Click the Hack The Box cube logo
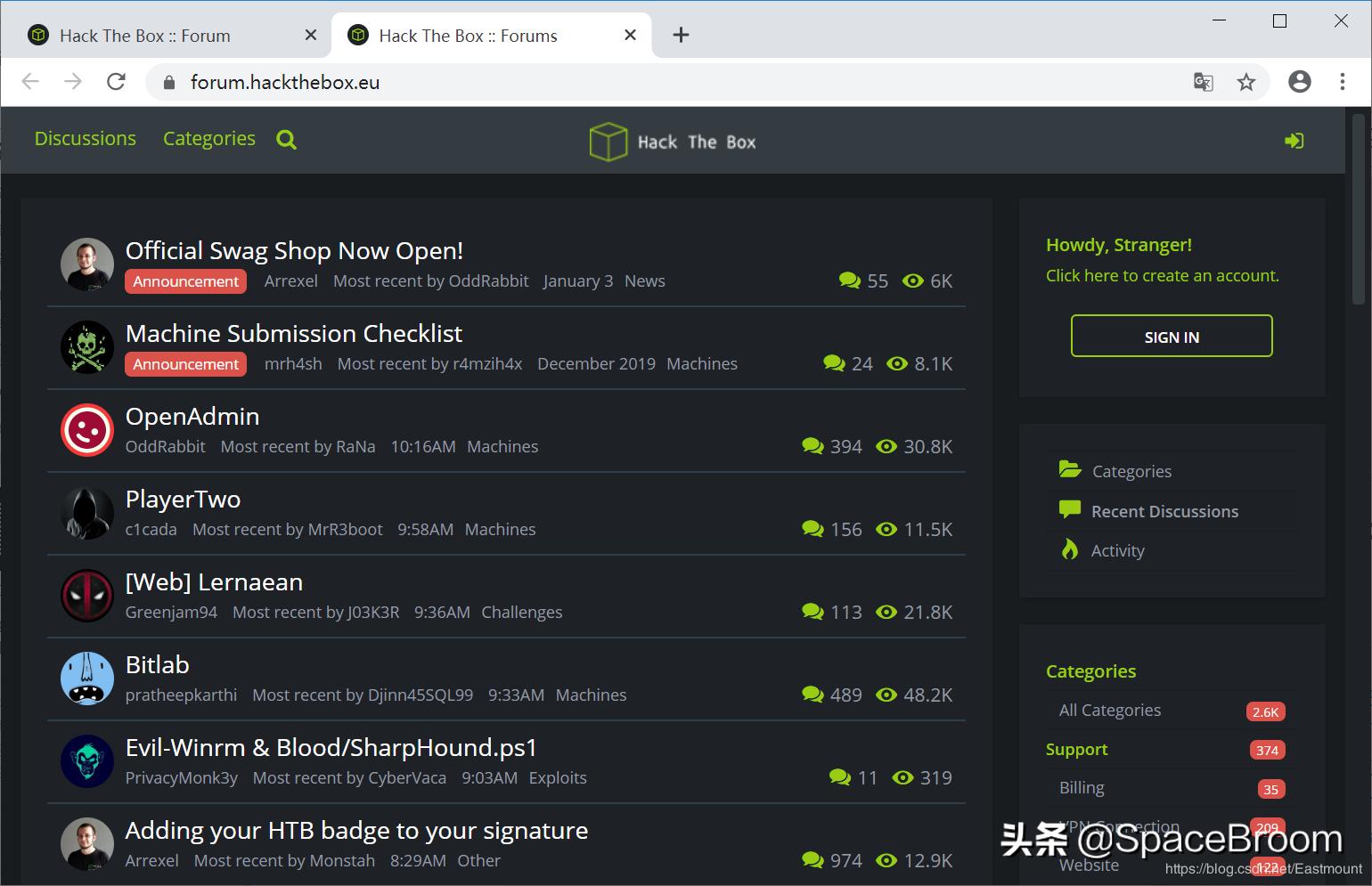1372x886 pixels. pos(609,141)
